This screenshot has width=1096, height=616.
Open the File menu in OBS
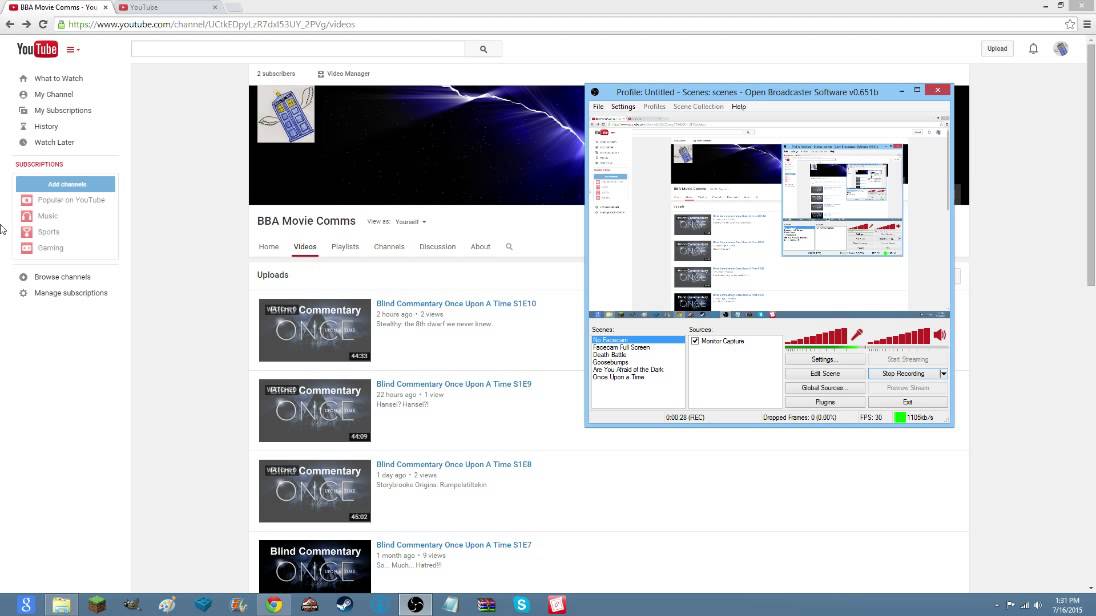pyautogui.click(x=598, y=107)
